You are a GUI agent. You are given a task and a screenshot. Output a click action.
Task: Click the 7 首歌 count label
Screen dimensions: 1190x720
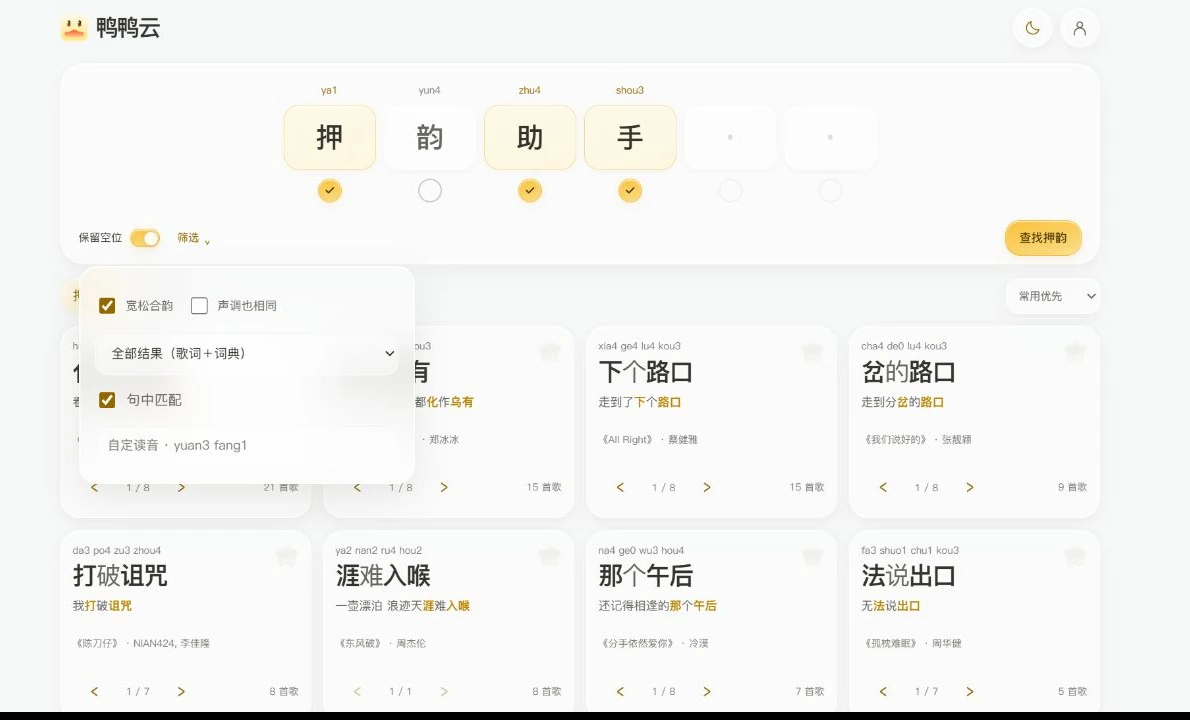[x=809, y=691]
